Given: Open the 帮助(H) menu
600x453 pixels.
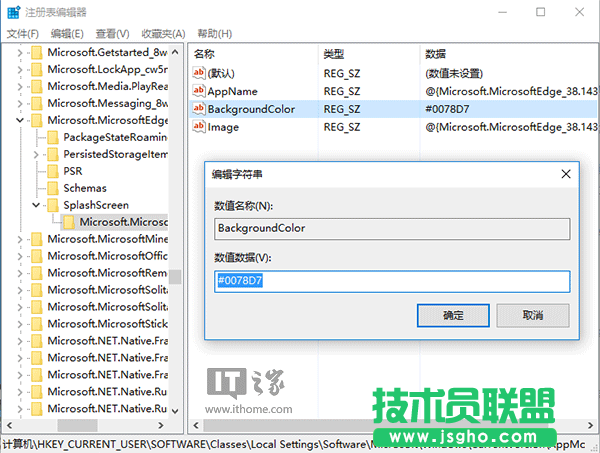Looking at the screenshot, I should (x=215, y=34).
